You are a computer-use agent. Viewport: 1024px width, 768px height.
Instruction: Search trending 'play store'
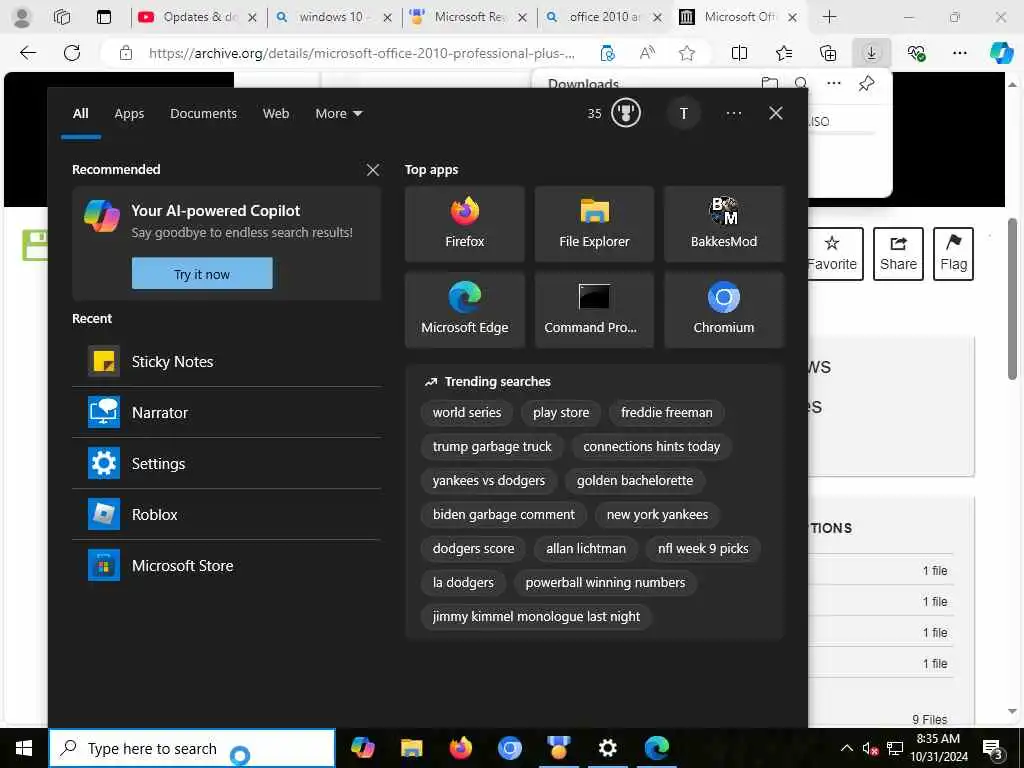[561, 413]
